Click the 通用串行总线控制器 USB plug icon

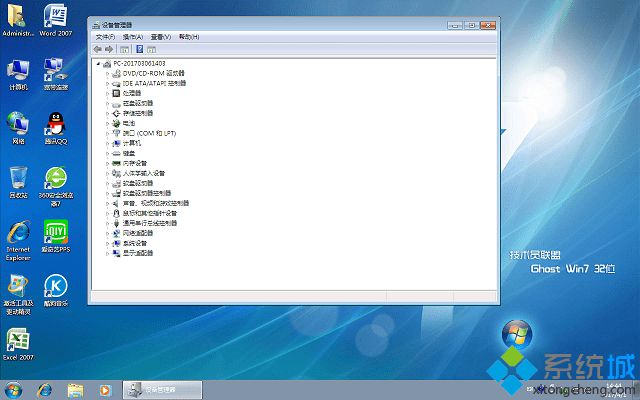[116, 223]
